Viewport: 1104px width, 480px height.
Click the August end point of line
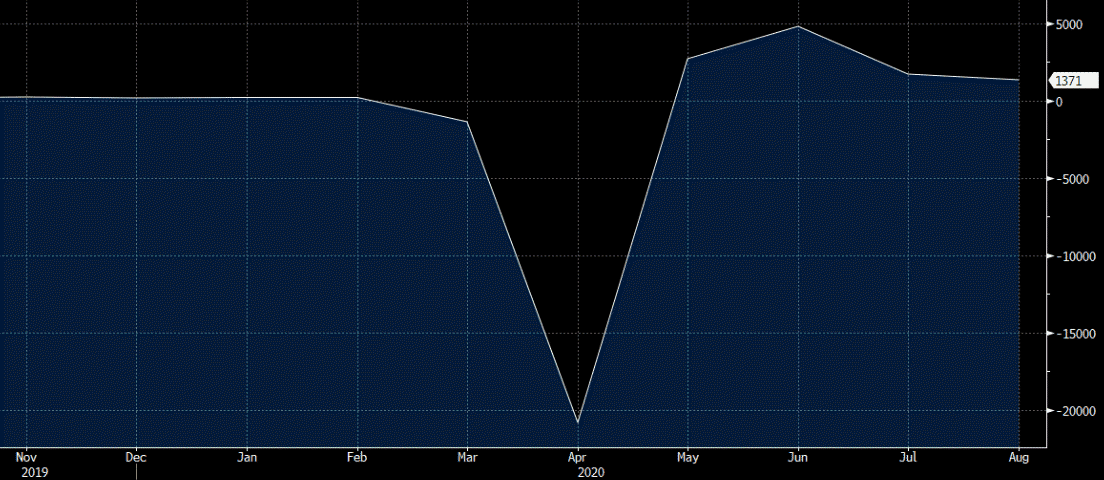coord(1018,80)
